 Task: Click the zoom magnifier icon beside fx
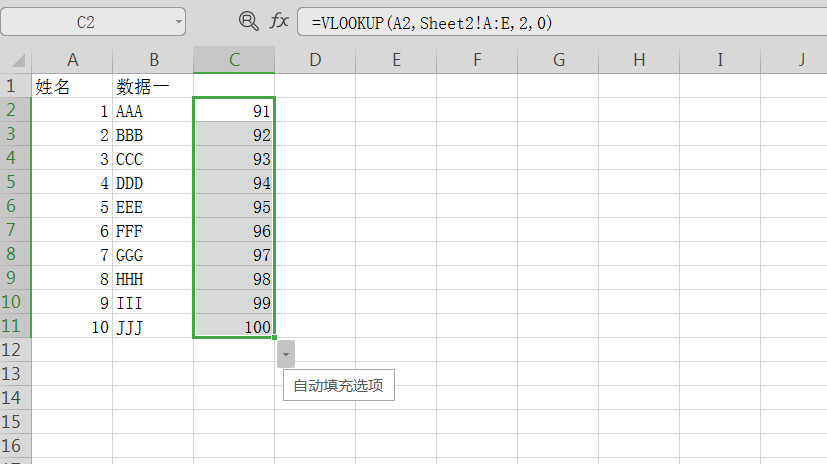[x=248, y=21]
